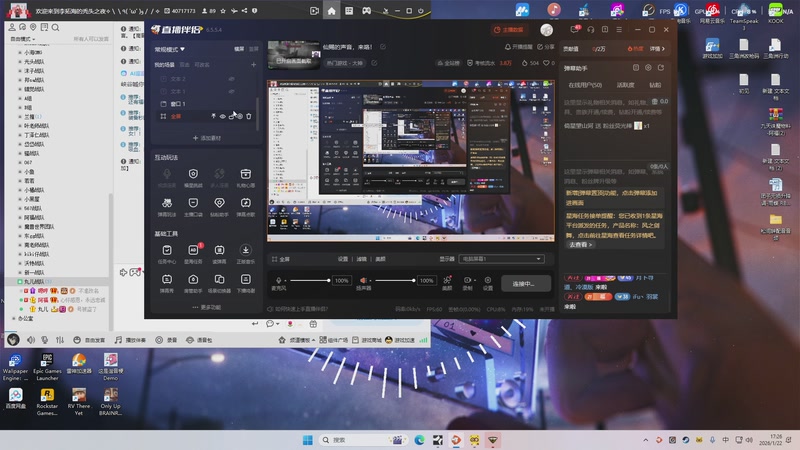Image resolution: width=800 pixels, height=450 pixels.
Task: Expand 更多功能 more functions
Action: coord(205,307)
